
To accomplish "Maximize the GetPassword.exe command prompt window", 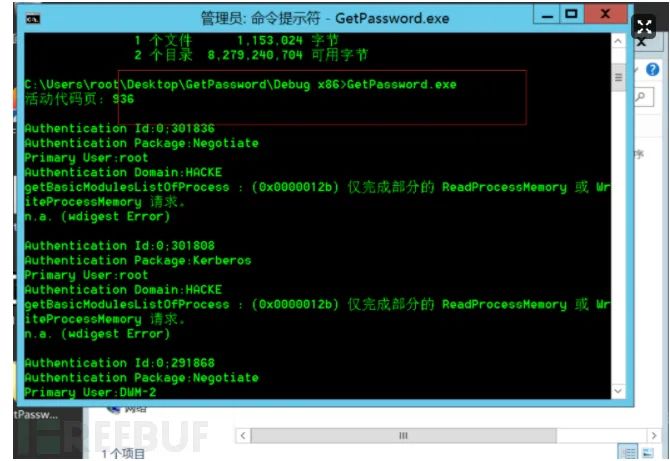I will pos(571,15).
